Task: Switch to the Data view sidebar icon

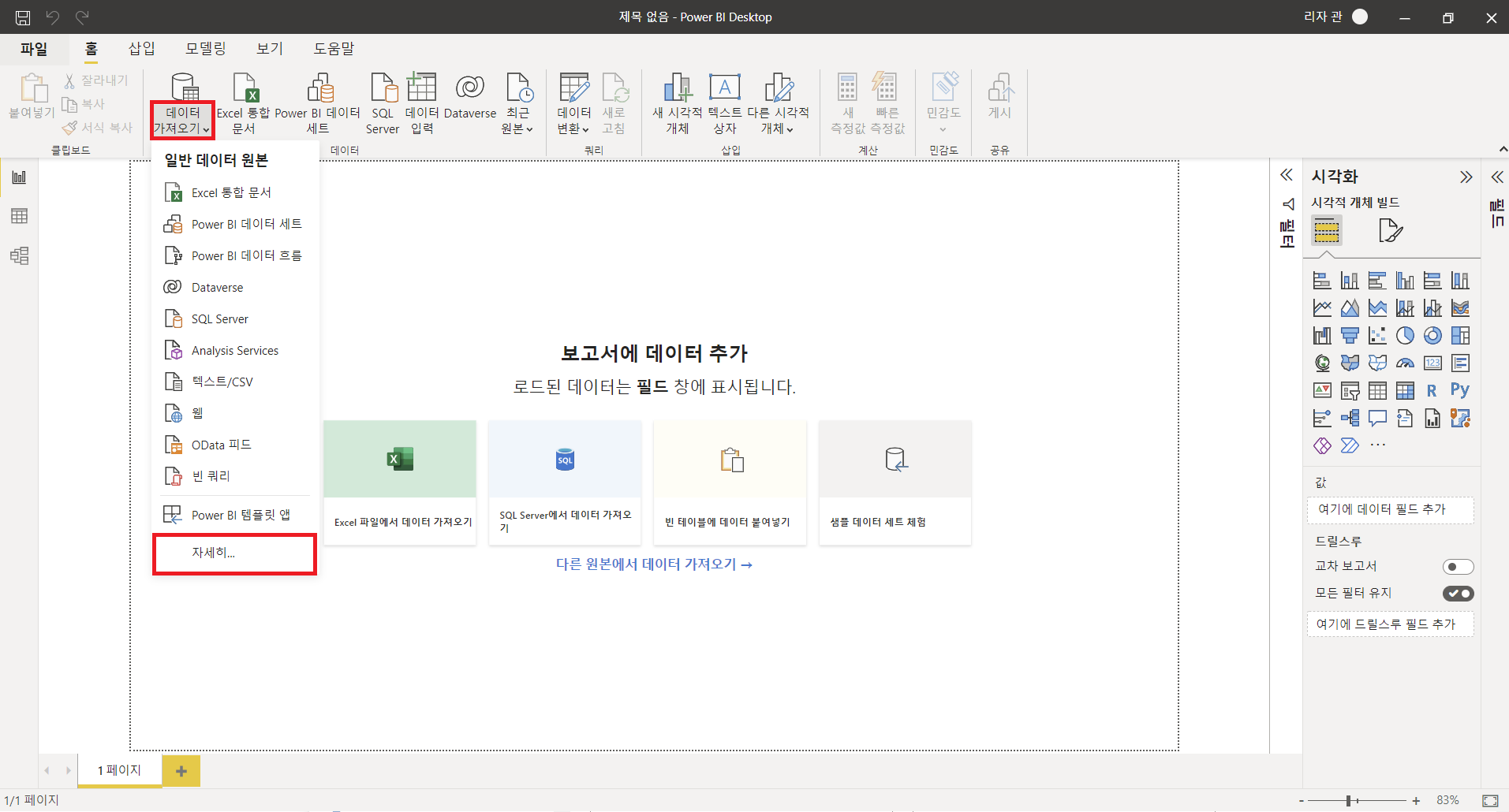Action: point(19,216)
